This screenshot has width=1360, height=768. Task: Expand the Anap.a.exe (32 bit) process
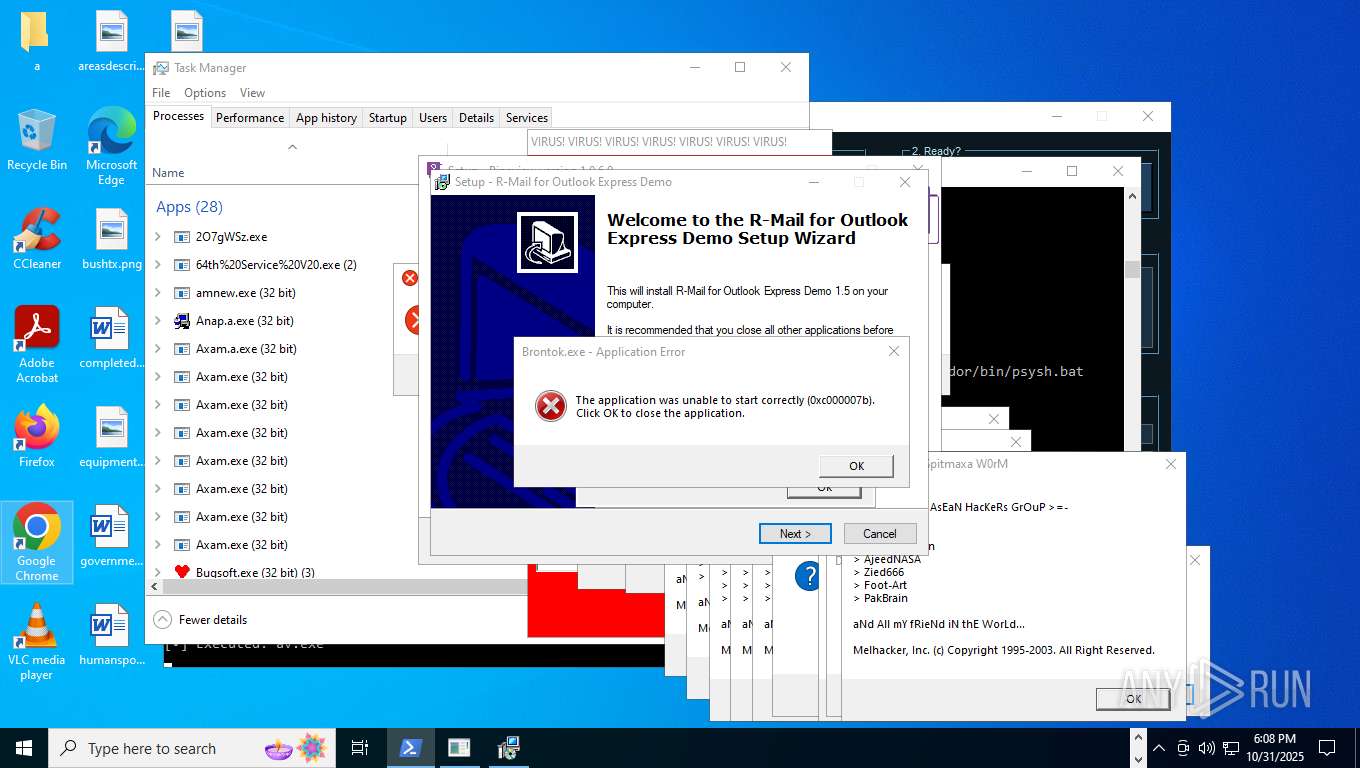158,321
